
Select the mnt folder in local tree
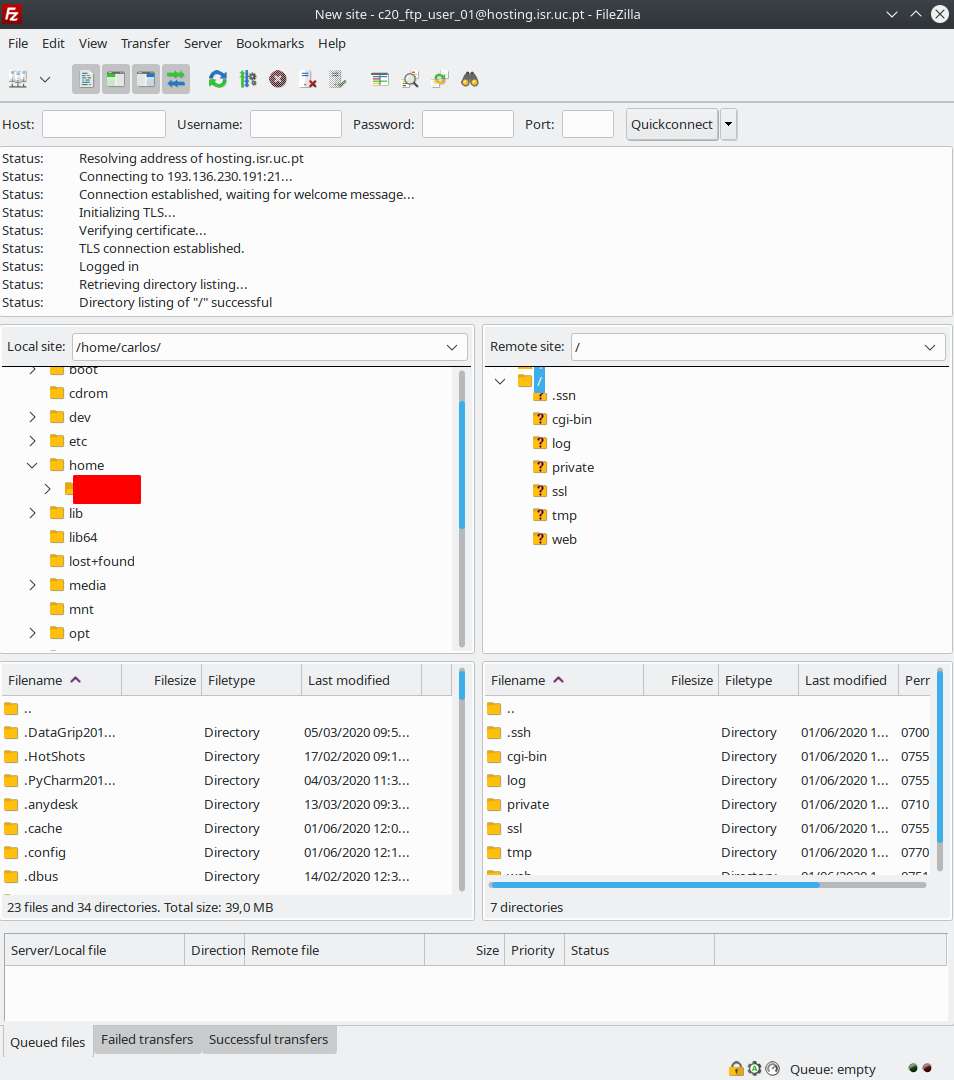[x=81, y=610]
